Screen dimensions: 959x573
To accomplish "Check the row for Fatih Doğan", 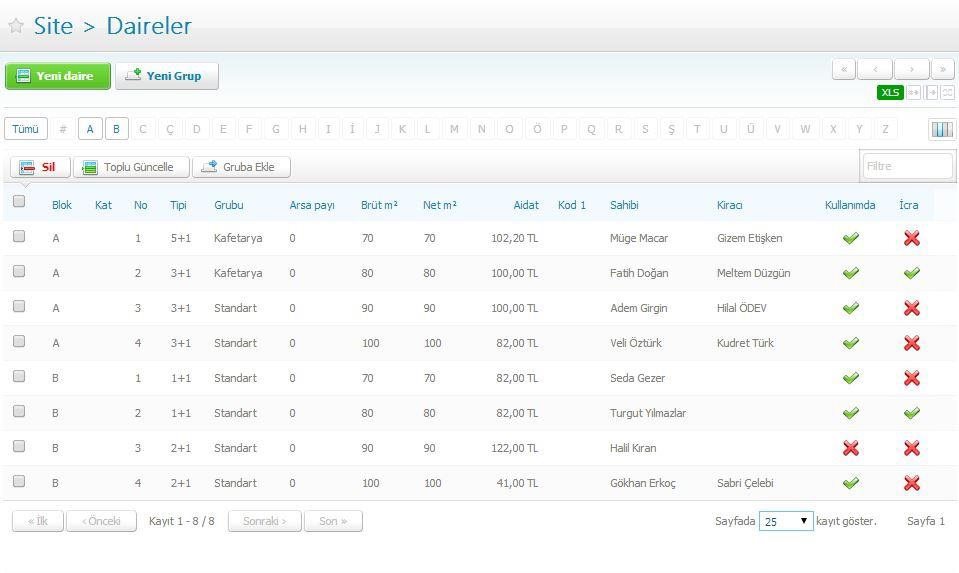I will point(19,271).
